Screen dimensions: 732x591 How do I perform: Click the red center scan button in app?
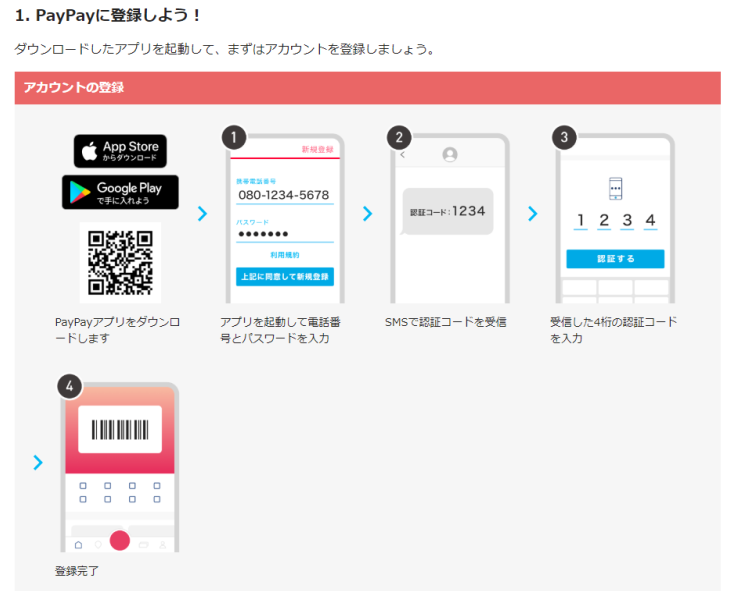pyautogui.click(x=120, y=541)
